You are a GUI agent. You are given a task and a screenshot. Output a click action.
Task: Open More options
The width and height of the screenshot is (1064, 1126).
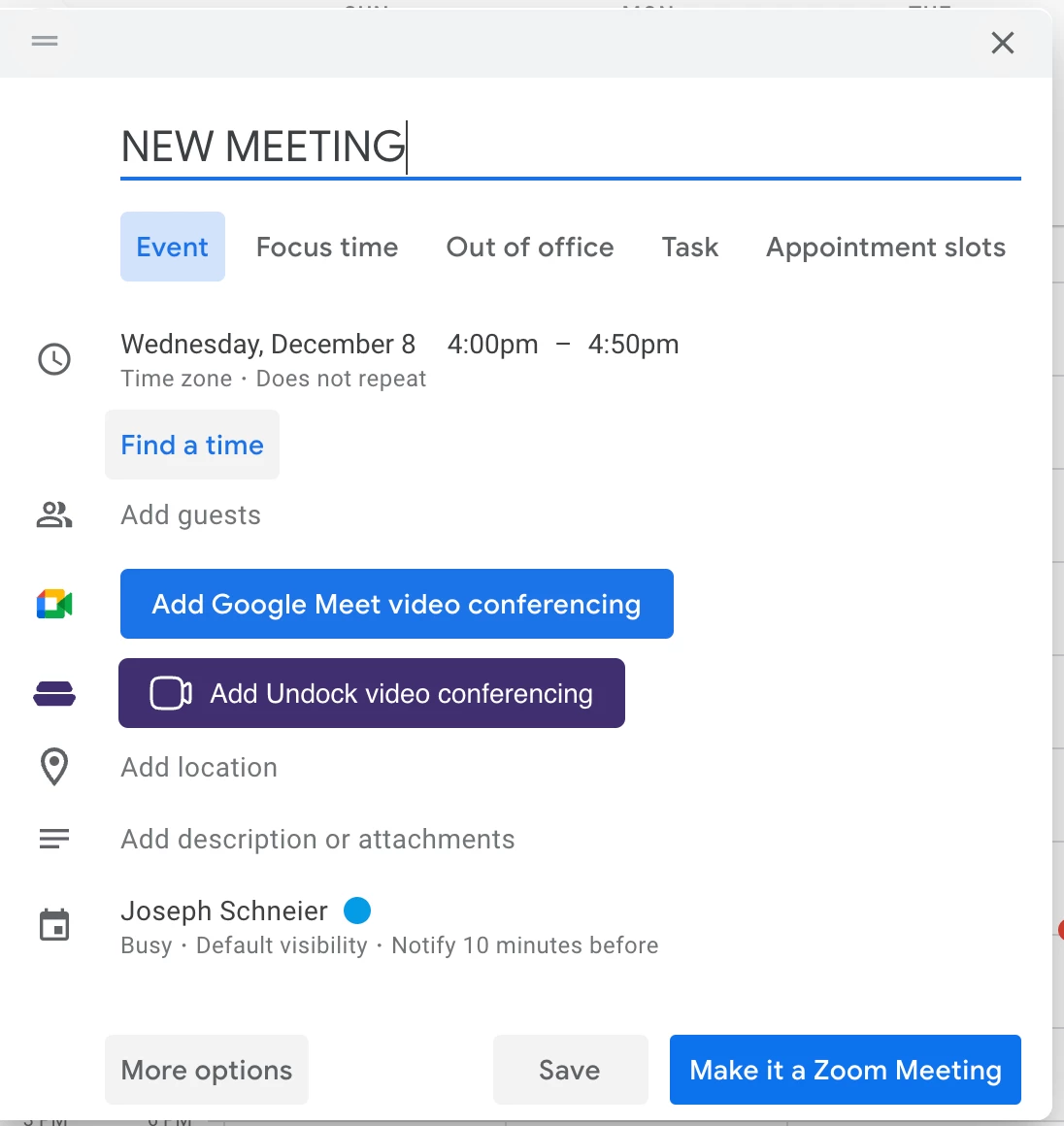pyautogui.click(x=206, y=1070)
